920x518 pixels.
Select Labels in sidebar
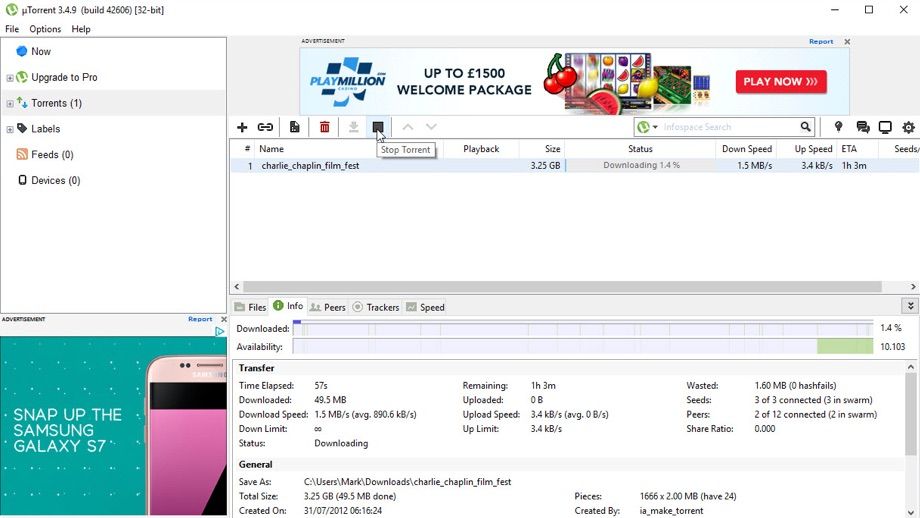45,129
